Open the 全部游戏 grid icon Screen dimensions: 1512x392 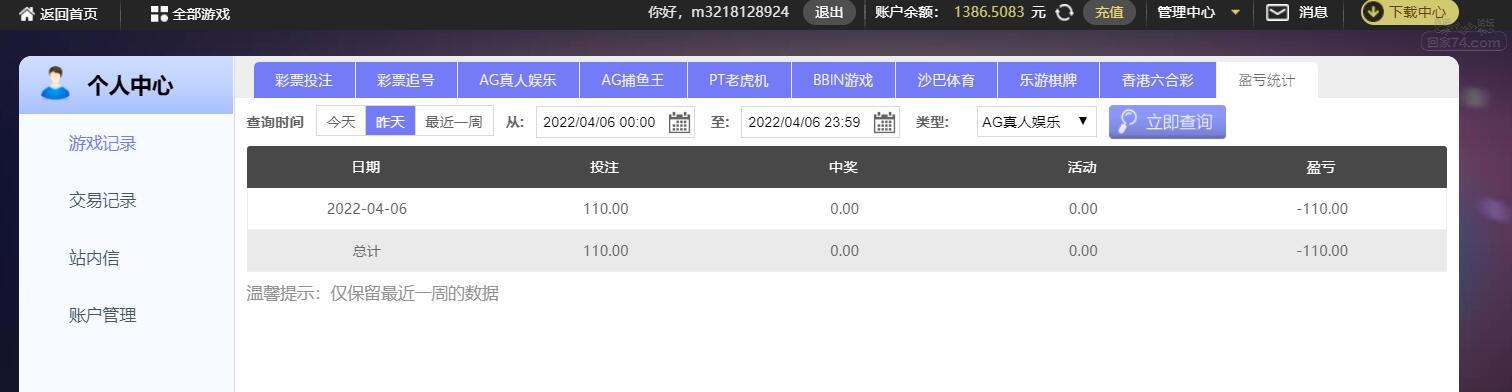[x=159, y=13]
